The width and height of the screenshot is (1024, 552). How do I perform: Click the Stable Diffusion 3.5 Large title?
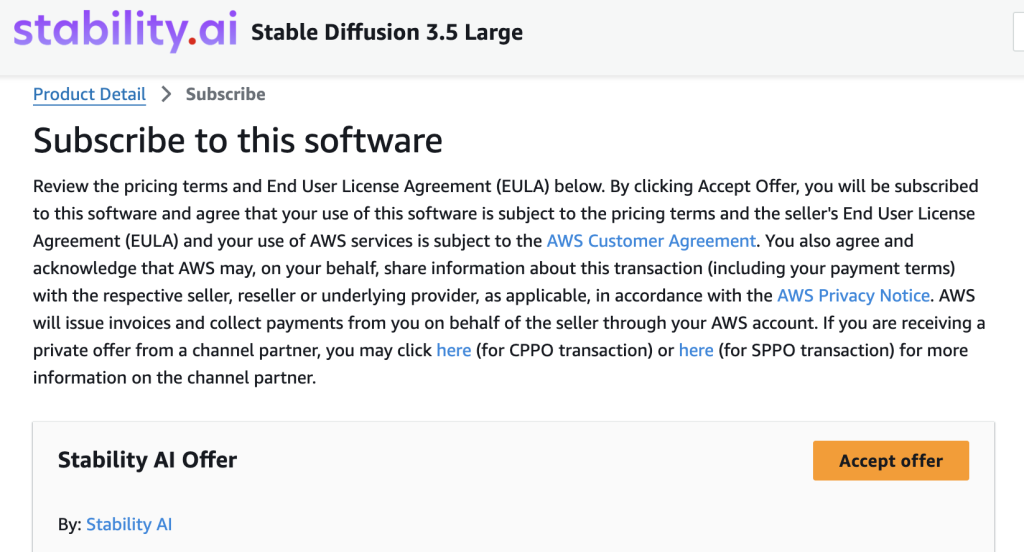(x=387, y=32)
